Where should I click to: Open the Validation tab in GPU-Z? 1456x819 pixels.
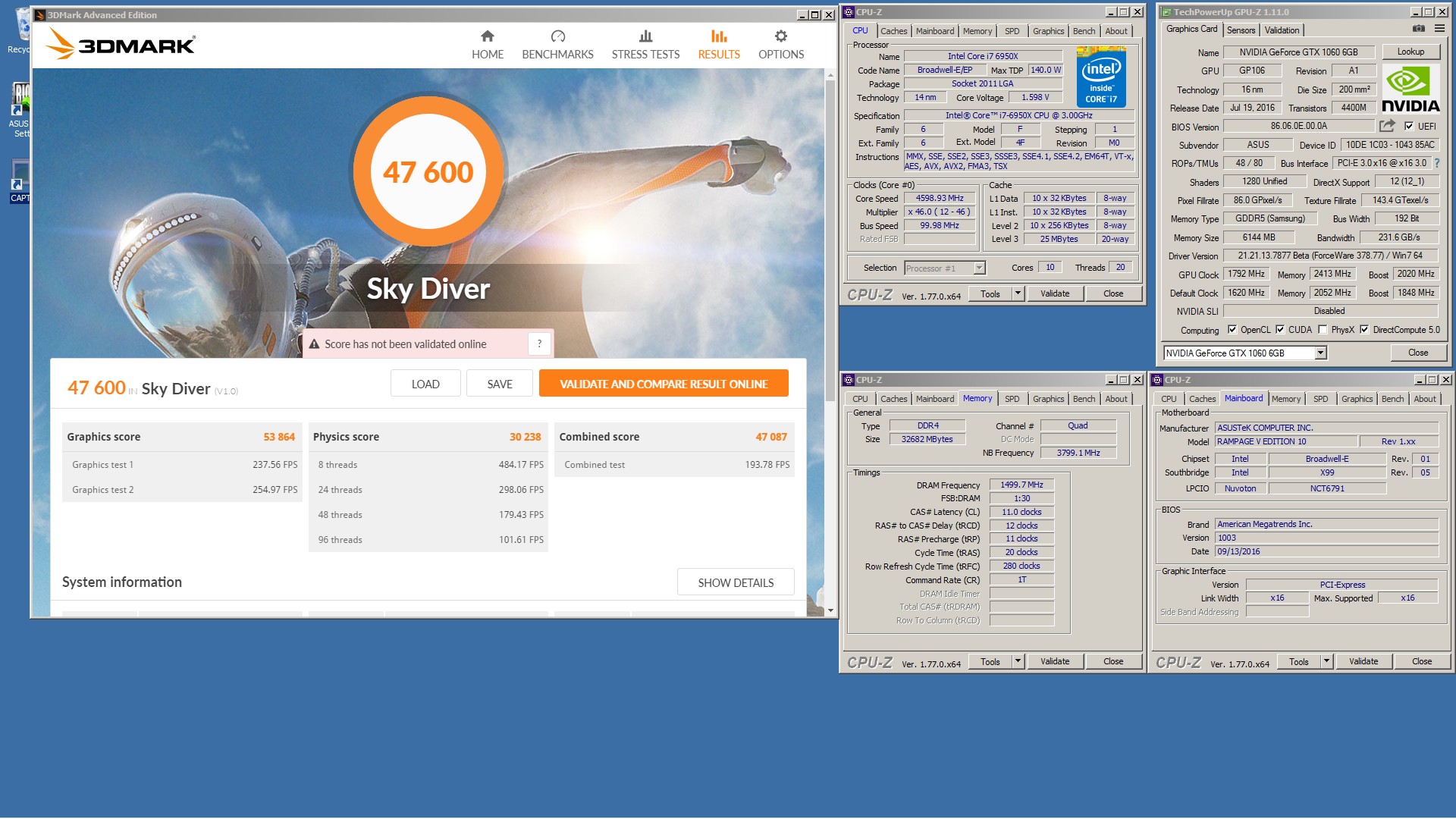point(1282,30)
